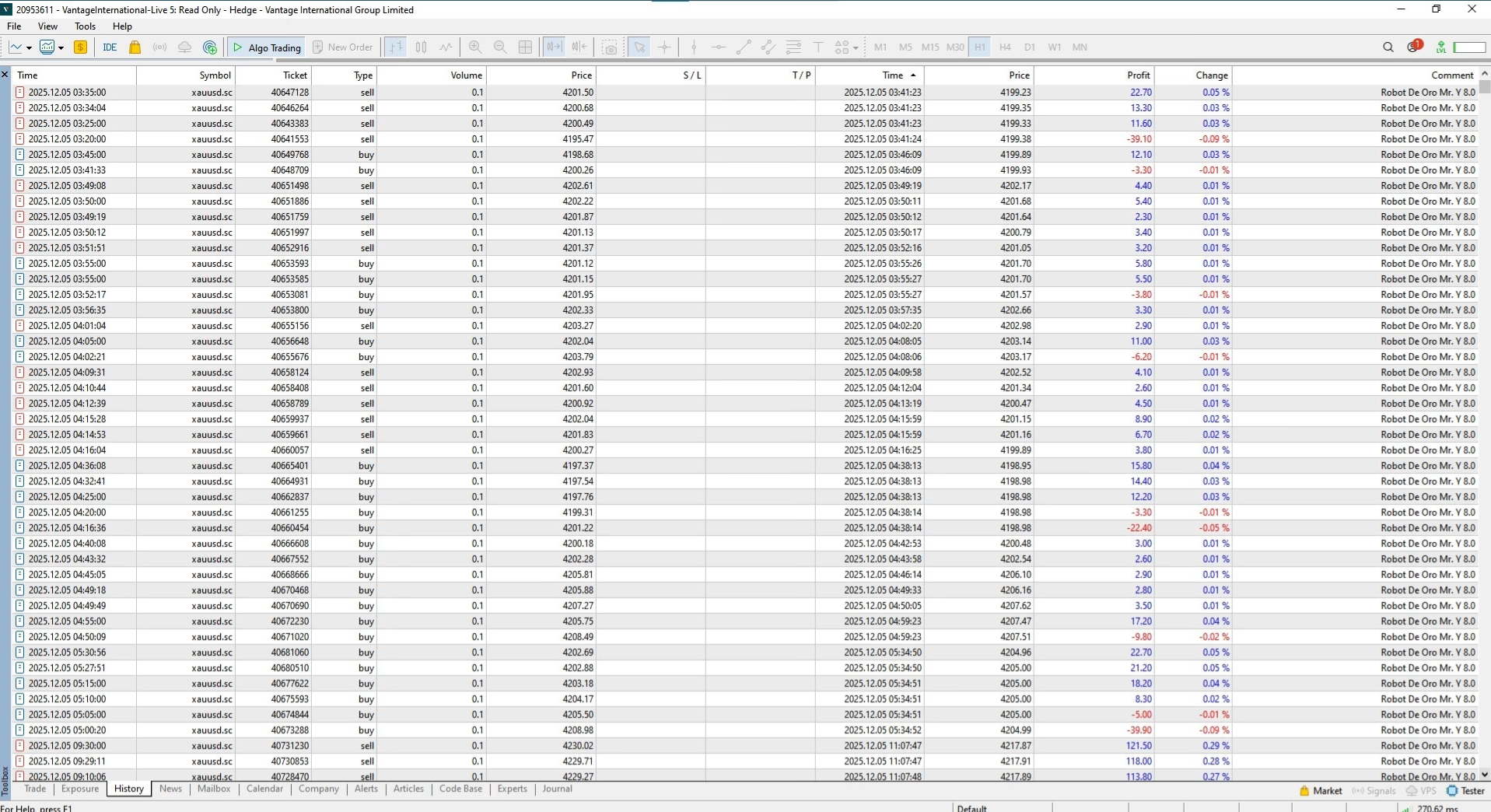Image resolution: width=1491 pixels, height=812 pixels.
Task: Take a chart screenshot with camera icon
Action: tap(611, 47)
